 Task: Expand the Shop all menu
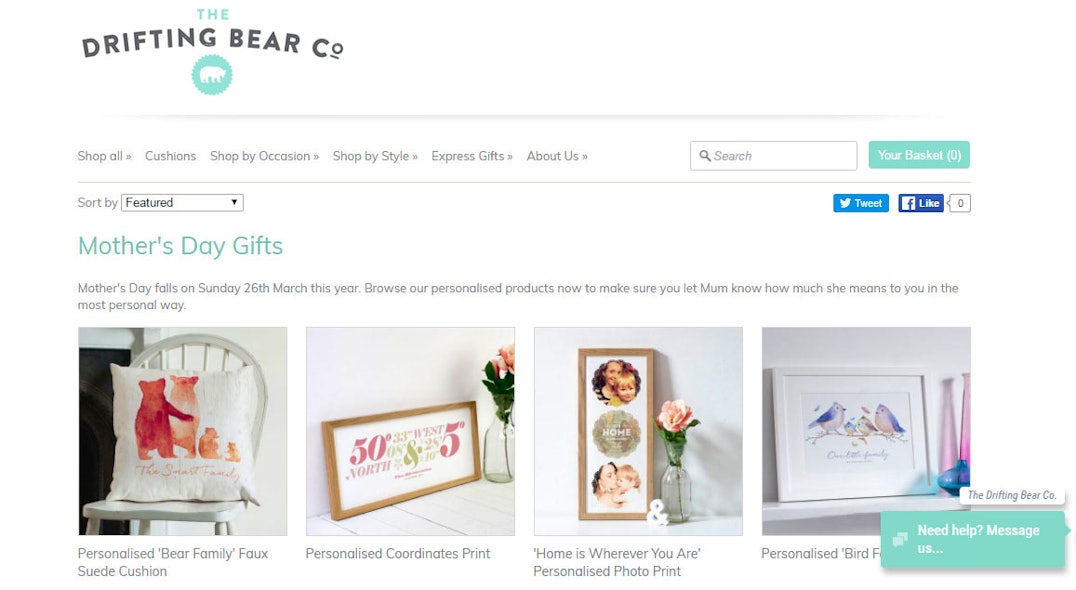[x=104, y=156]
